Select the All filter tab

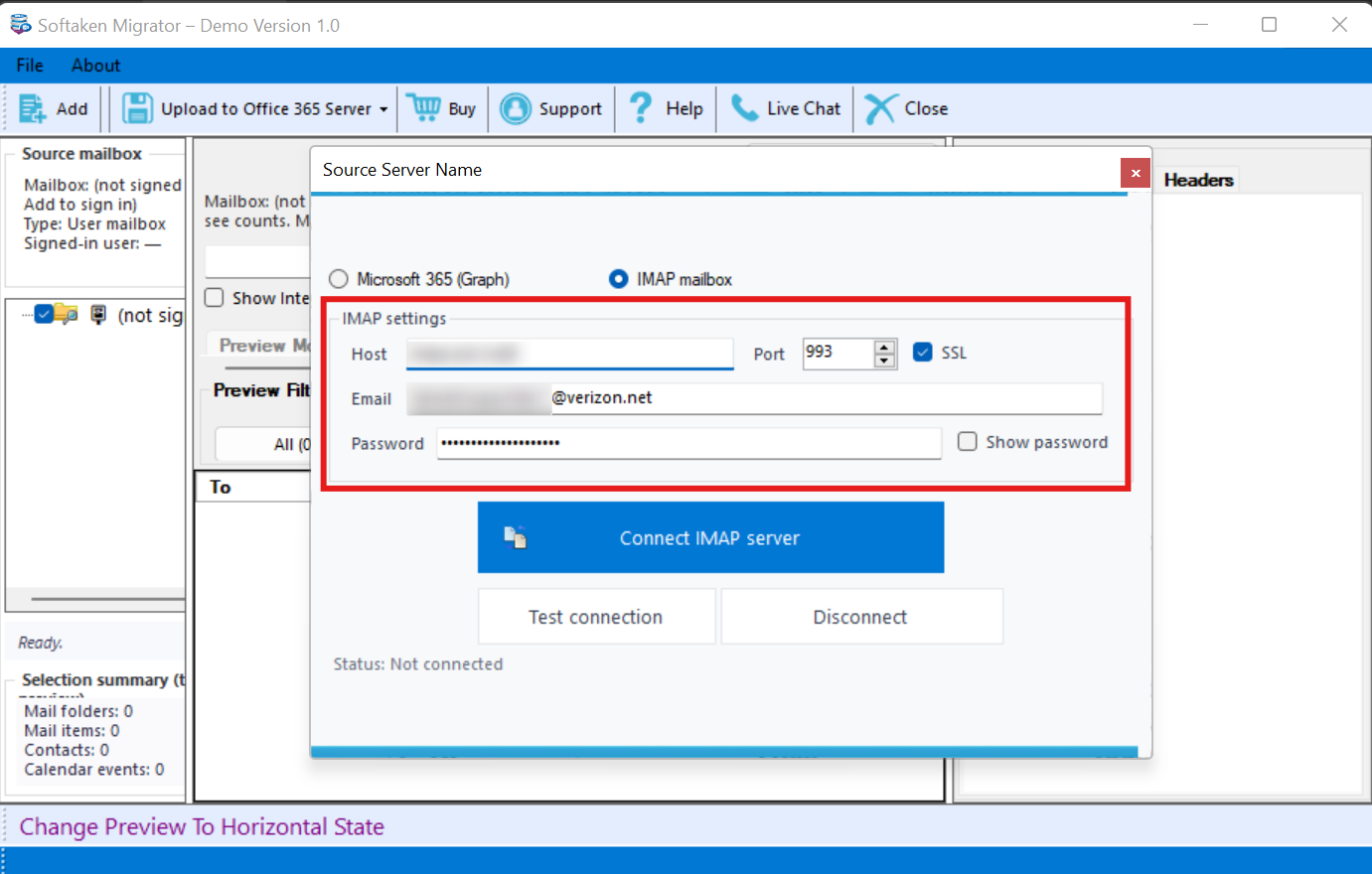(263, 443)
